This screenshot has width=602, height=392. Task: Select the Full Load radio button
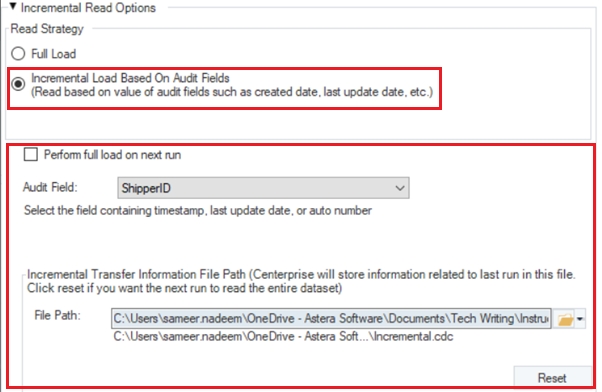(x=18, y=53)
